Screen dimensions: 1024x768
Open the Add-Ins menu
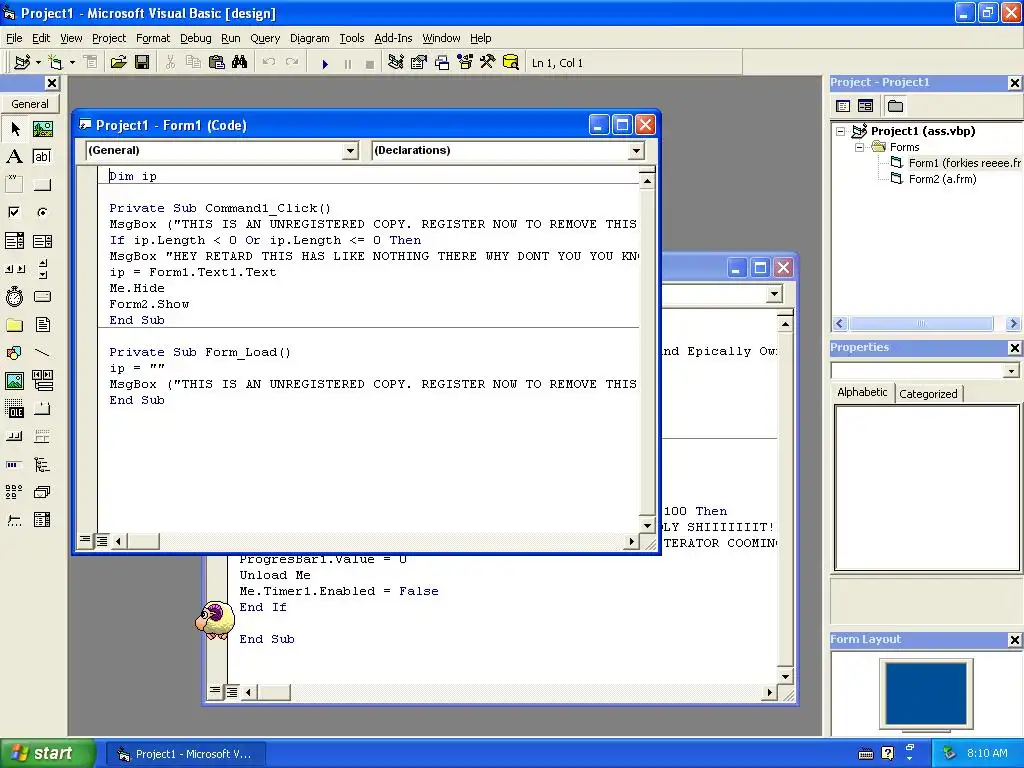click(x=393, y=38)
